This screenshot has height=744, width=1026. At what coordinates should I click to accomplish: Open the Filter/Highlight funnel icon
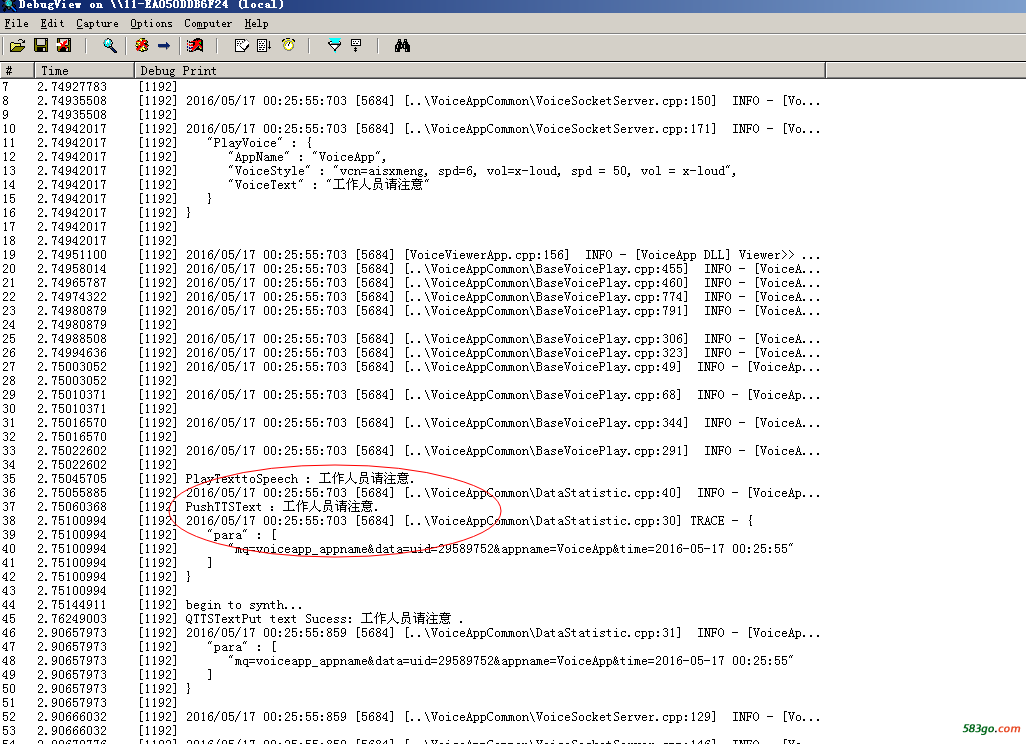point(334,45)
